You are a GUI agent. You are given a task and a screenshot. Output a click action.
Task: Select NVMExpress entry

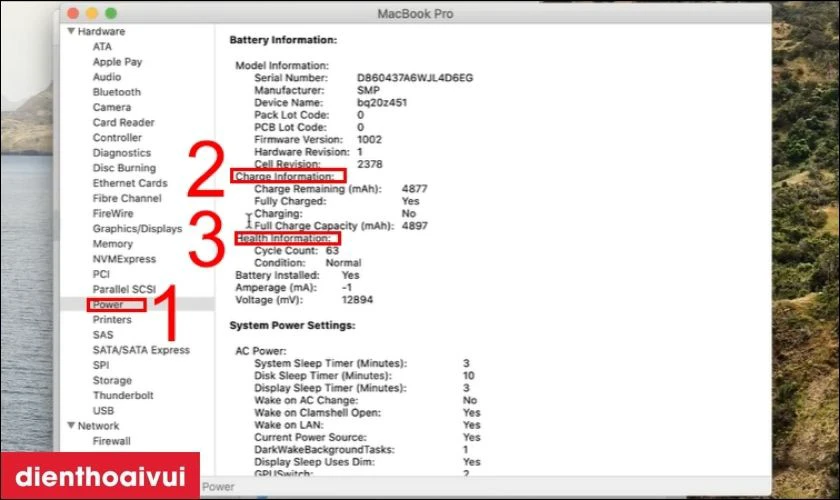point(124,259)
